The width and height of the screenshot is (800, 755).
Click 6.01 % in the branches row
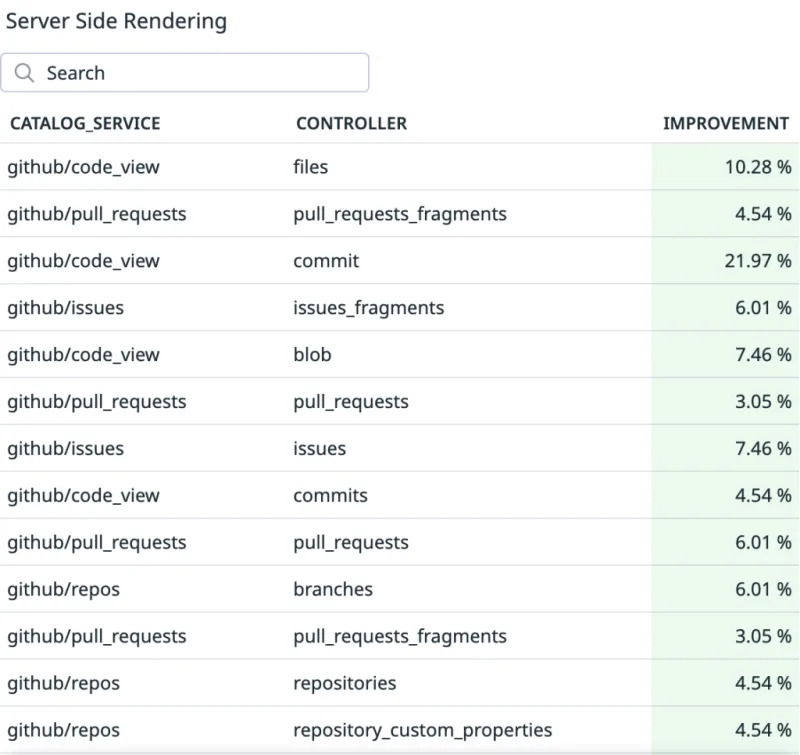[x=763, y=589]
